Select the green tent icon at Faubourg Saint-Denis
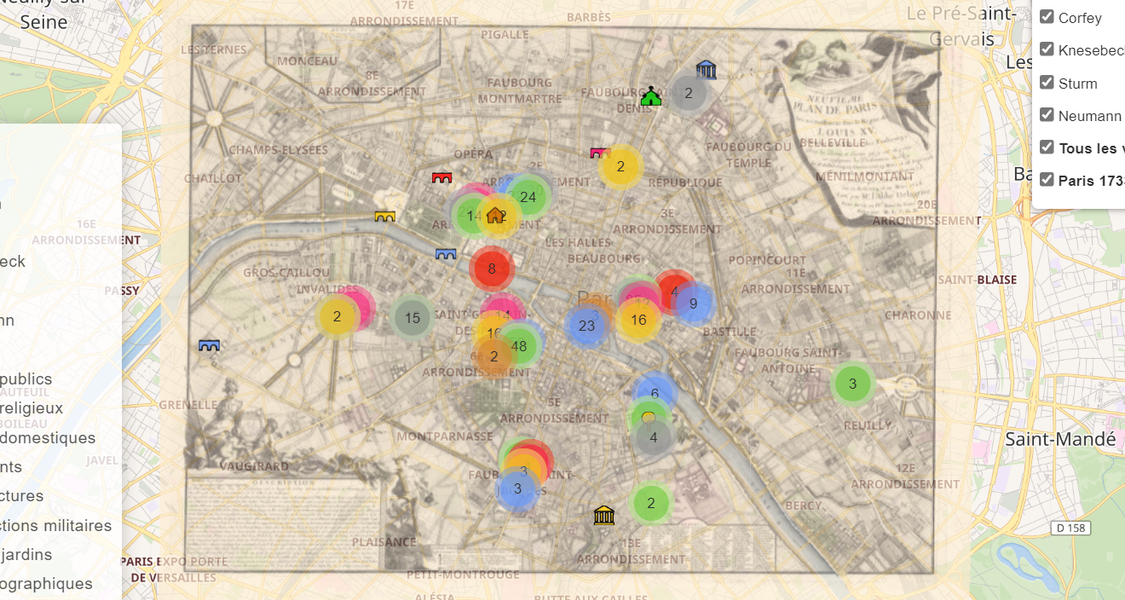This screenshot has width=1125, height=600. [x=651, y=96]
